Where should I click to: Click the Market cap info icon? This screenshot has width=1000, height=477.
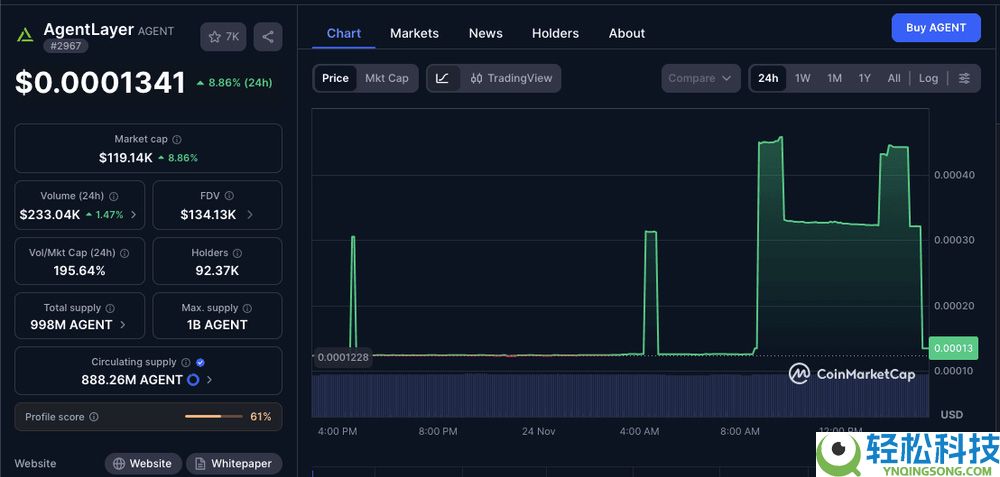click(177, 140)
